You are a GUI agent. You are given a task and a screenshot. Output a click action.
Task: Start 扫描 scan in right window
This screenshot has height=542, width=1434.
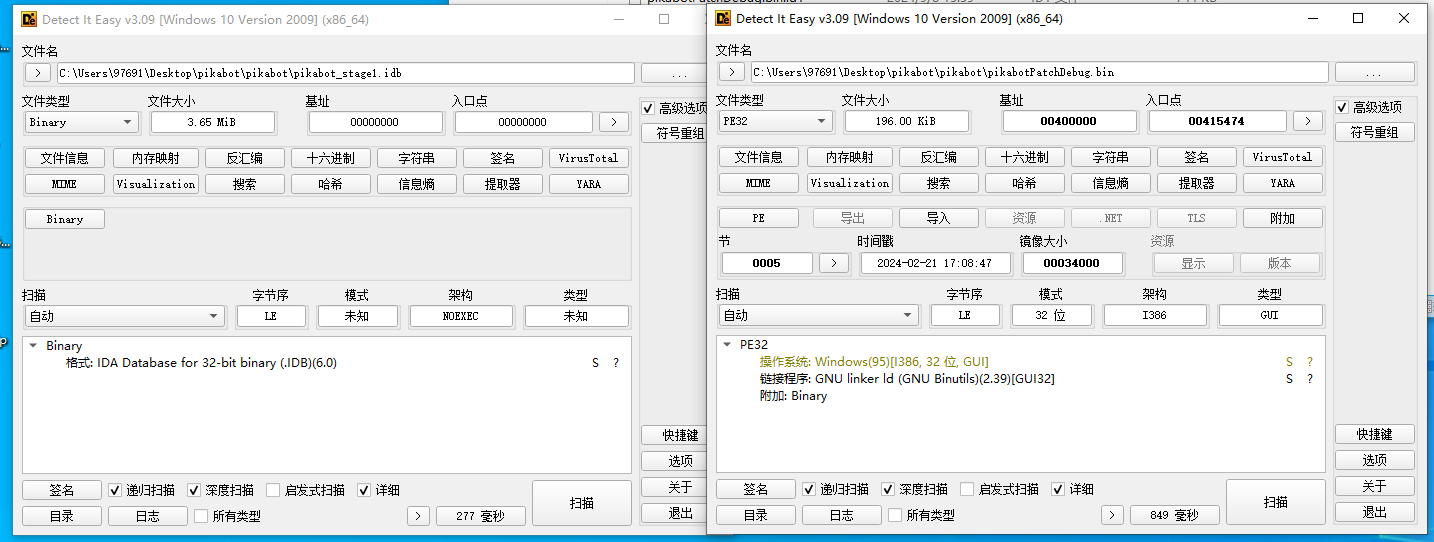click(x=1275, y=502)
